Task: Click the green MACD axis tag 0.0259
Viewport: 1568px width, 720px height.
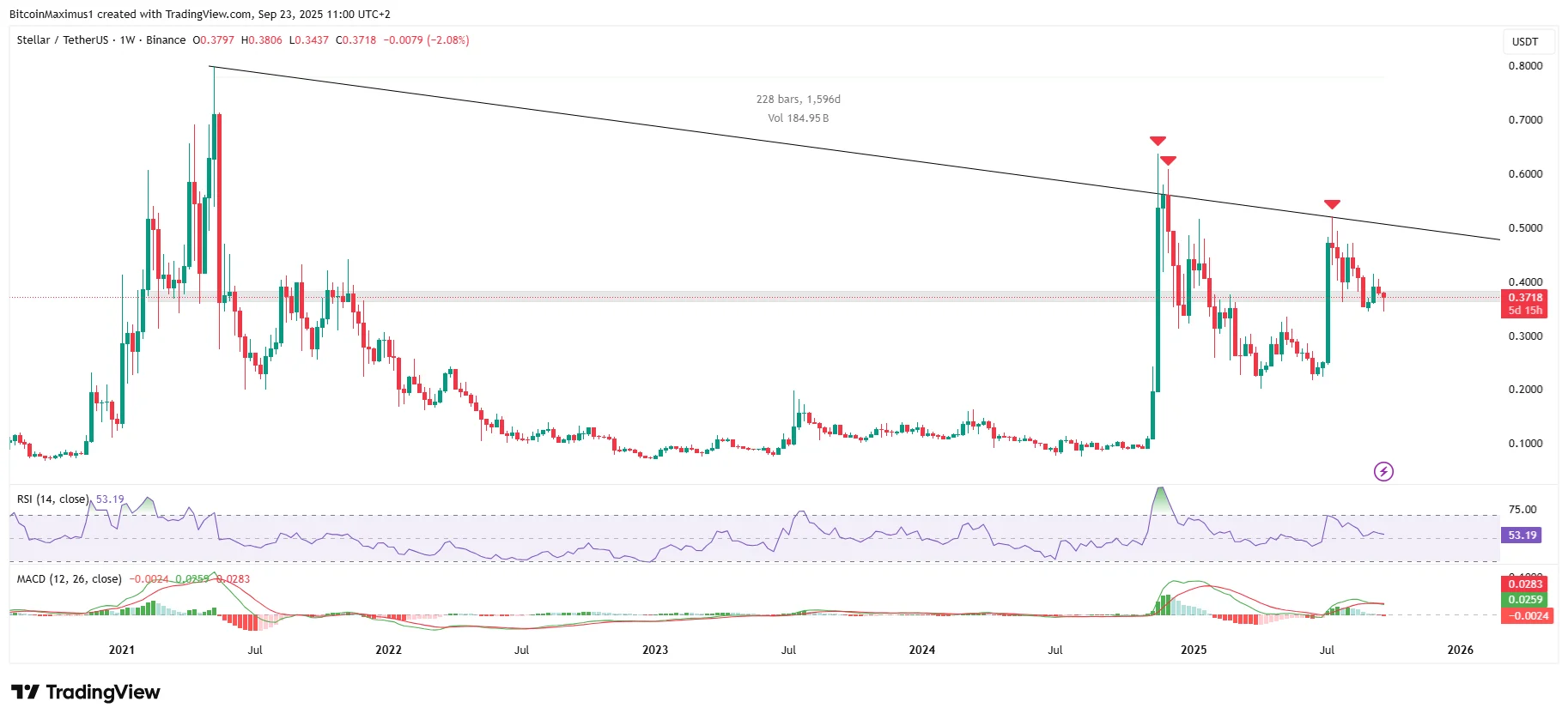Action: [1526, 600]
